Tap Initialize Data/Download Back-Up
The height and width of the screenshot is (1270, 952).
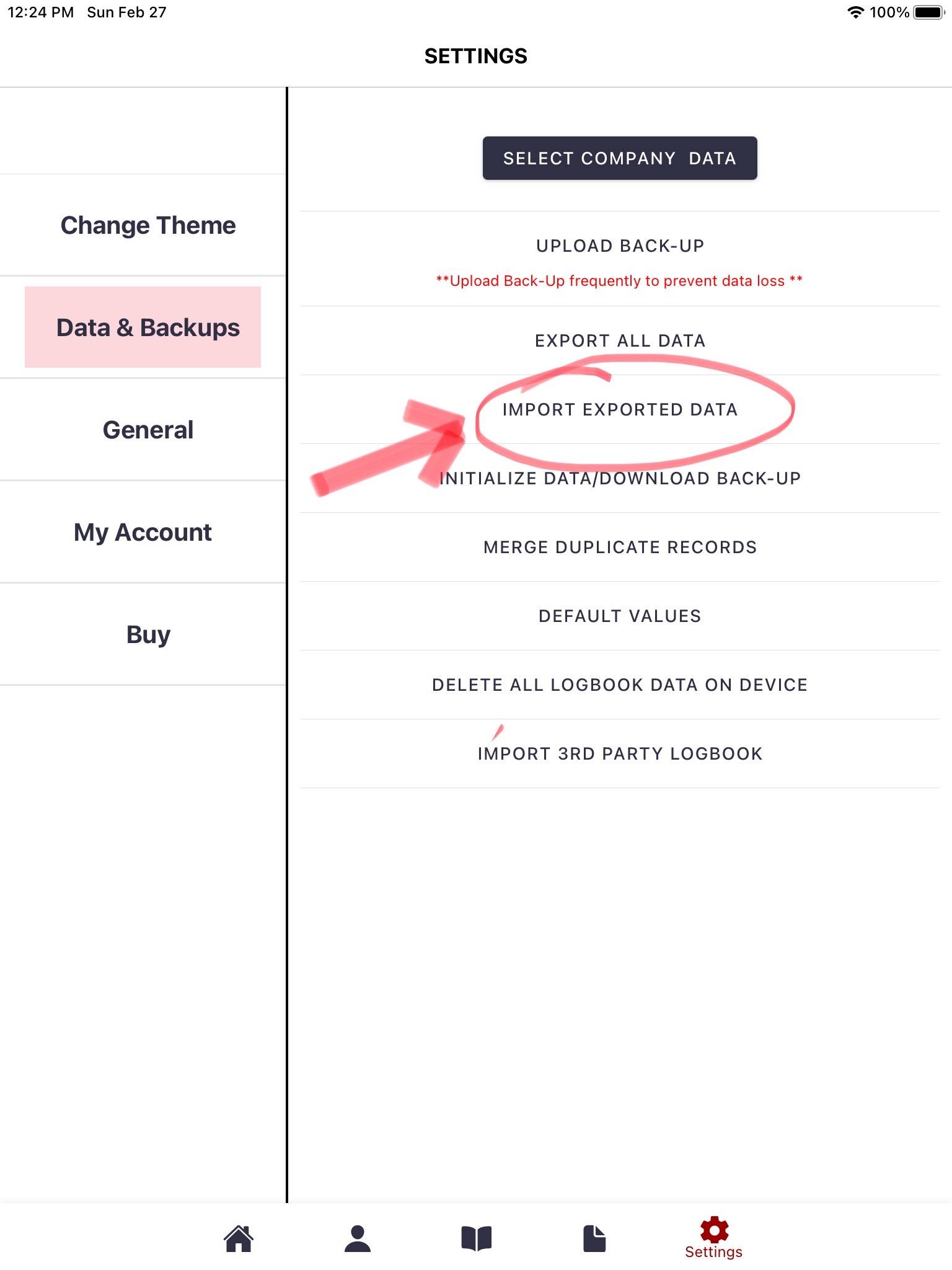click(620, 479)
